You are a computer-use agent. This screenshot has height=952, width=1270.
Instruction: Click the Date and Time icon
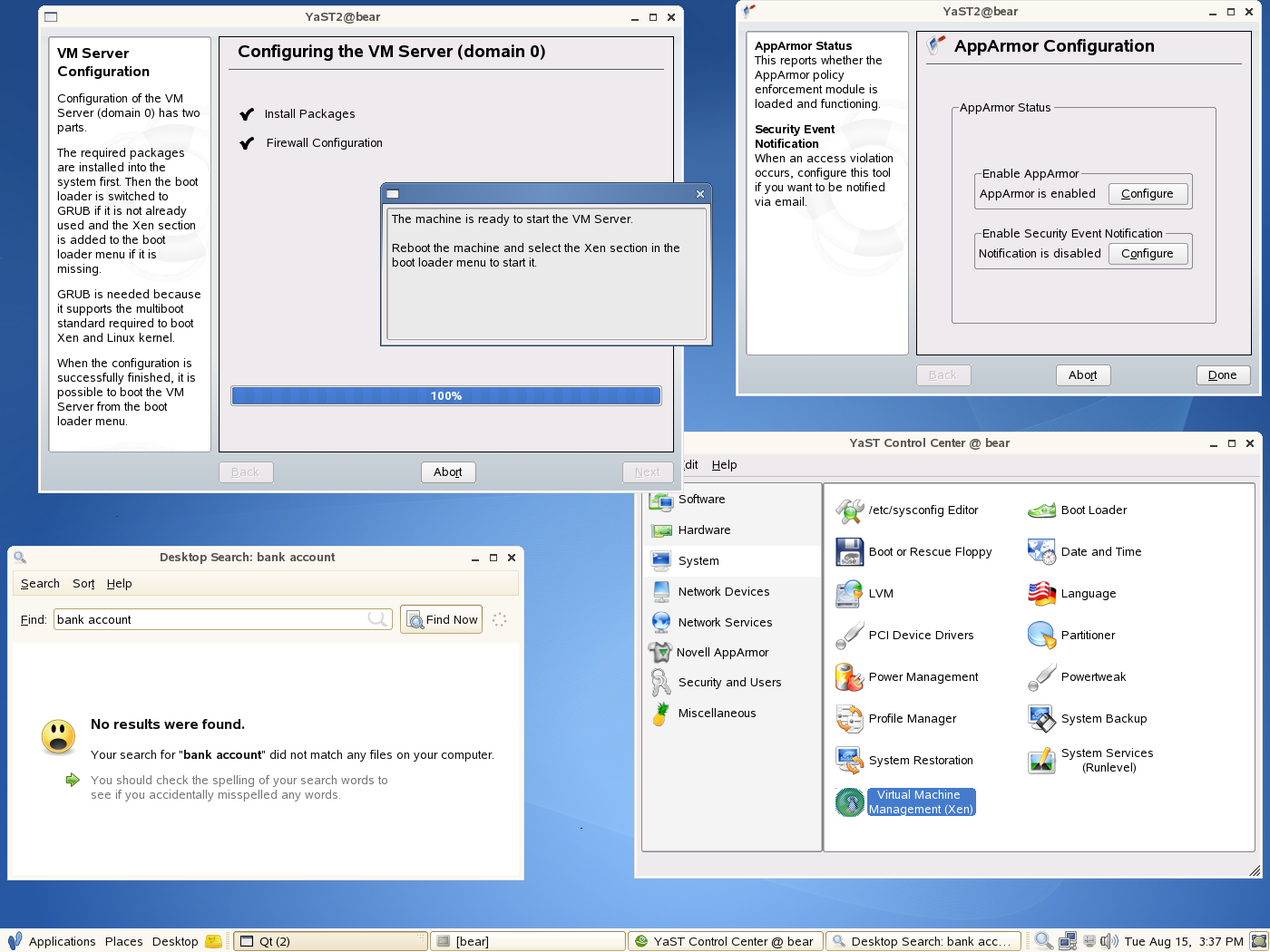(1041, 552)
